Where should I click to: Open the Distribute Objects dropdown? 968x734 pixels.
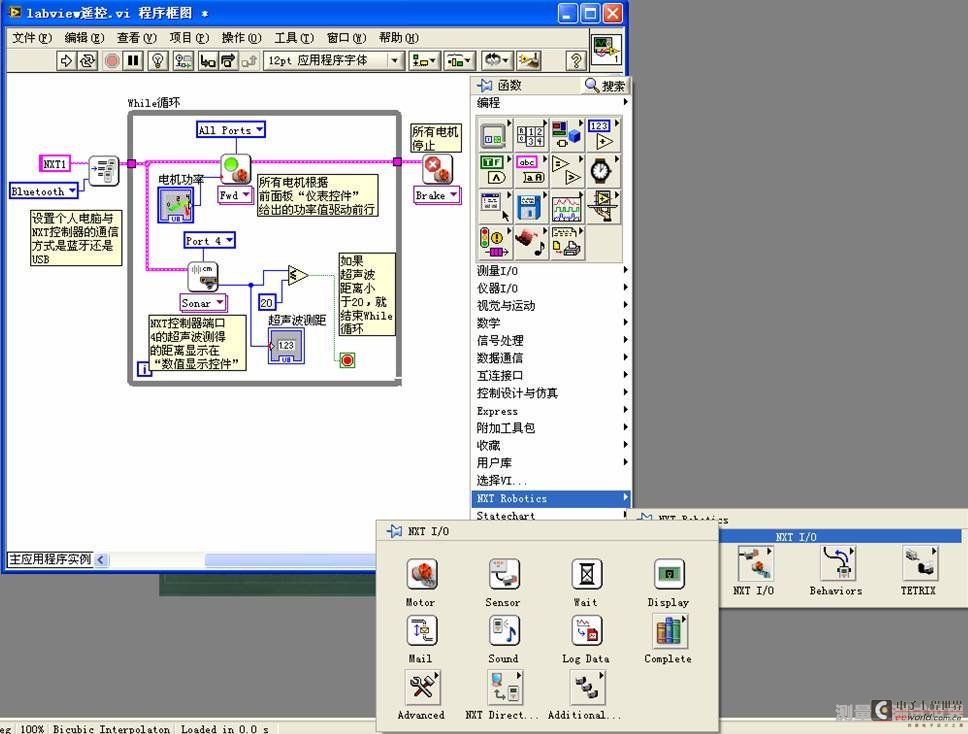459,60
